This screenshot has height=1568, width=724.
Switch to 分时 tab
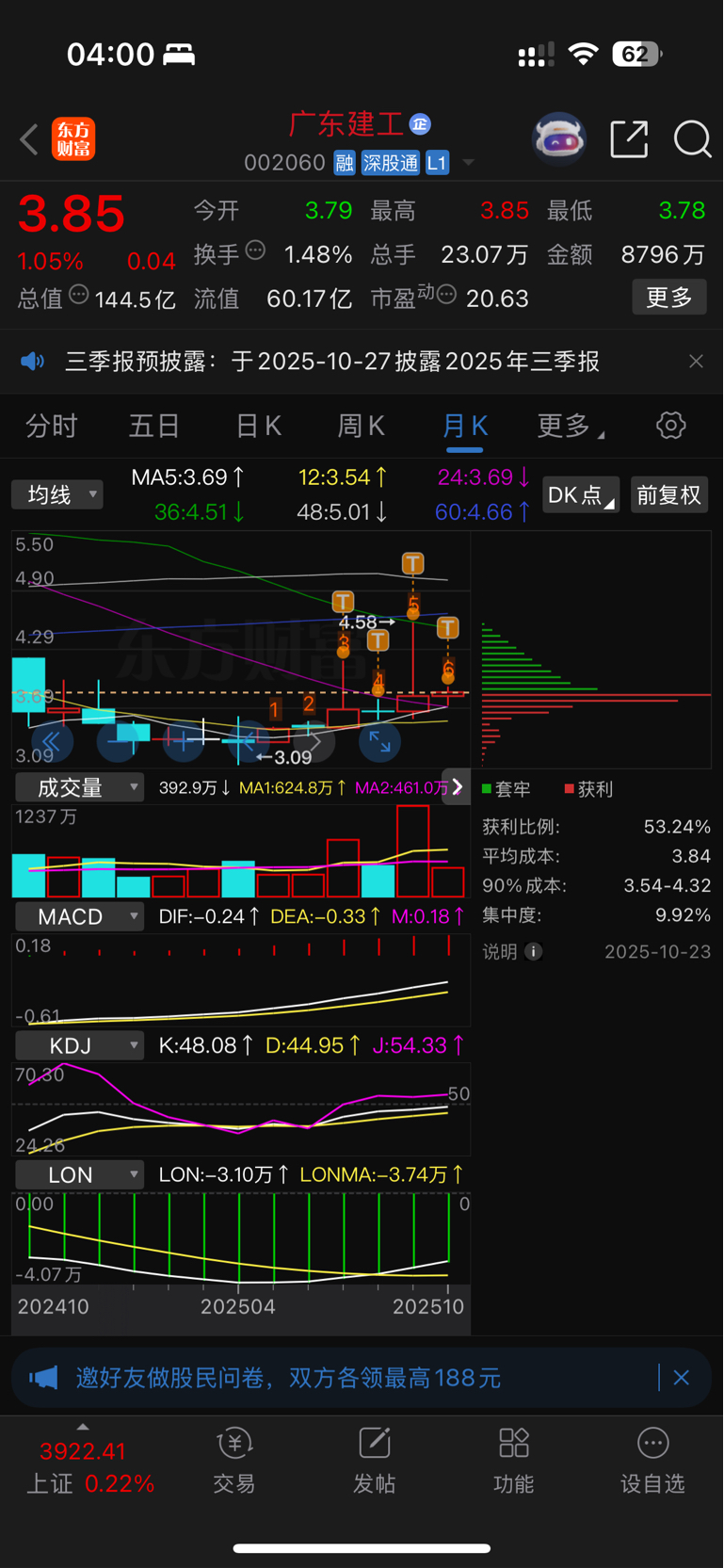[52, 426]
